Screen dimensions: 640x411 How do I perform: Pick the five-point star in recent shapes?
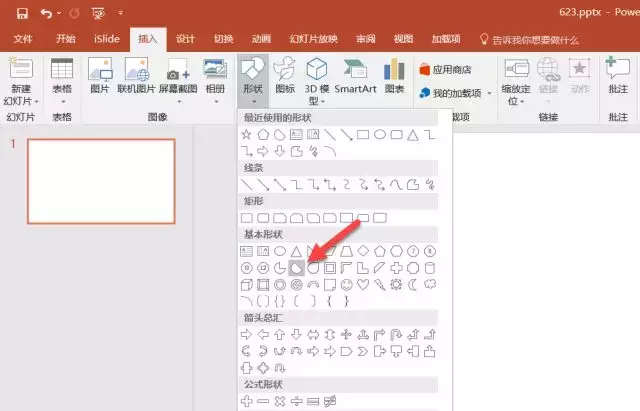coord(246,134)
